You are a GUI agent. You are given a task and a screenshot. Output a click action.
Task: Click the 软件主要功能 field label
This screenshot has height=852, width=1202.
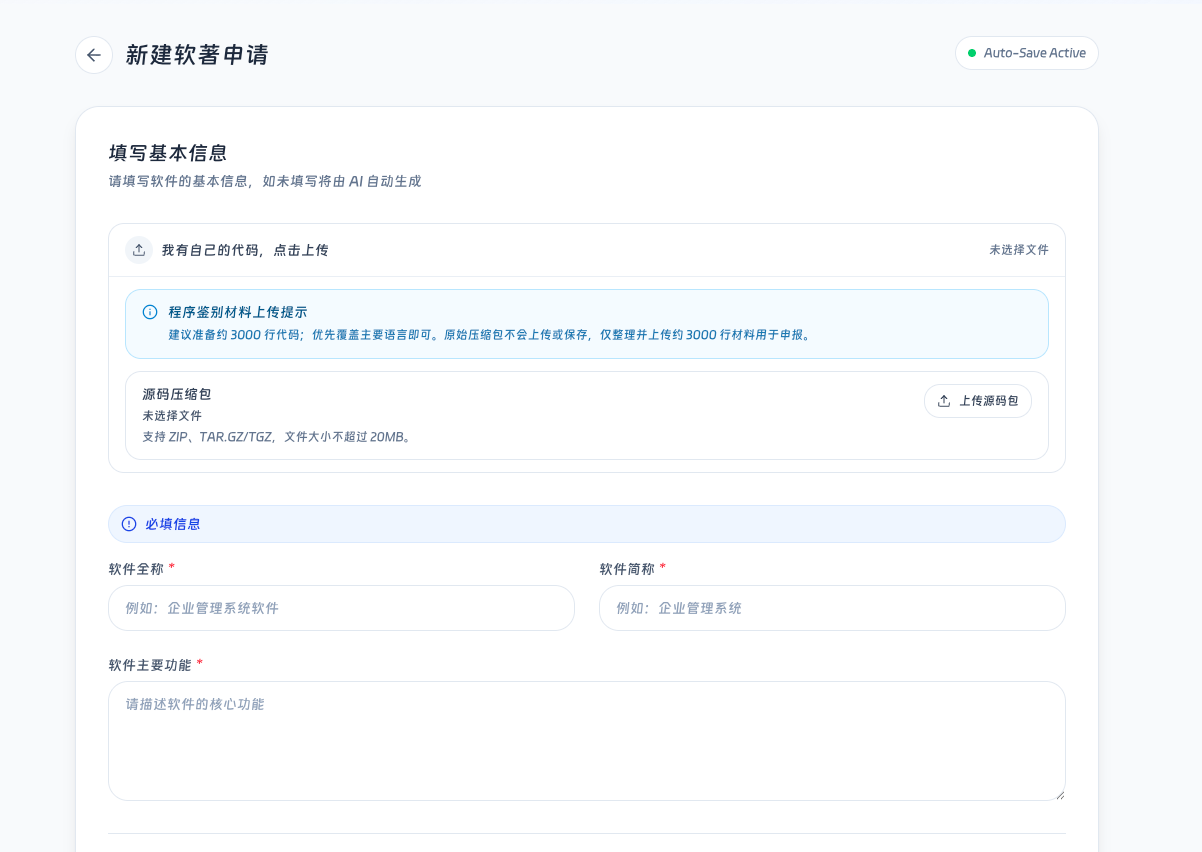coord(150,665)
